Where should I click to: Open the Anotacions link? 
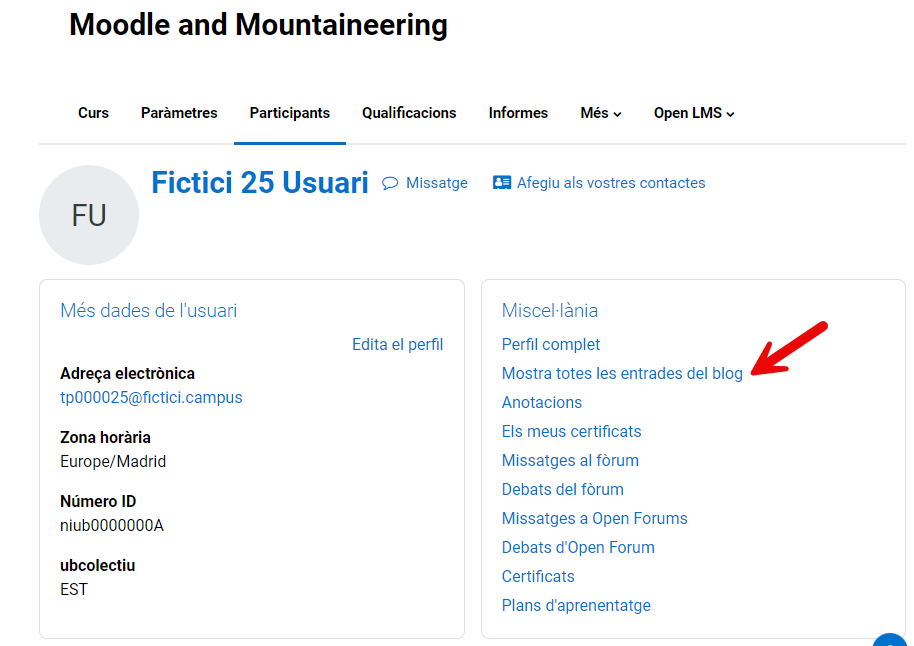click(x=542, y=402)
